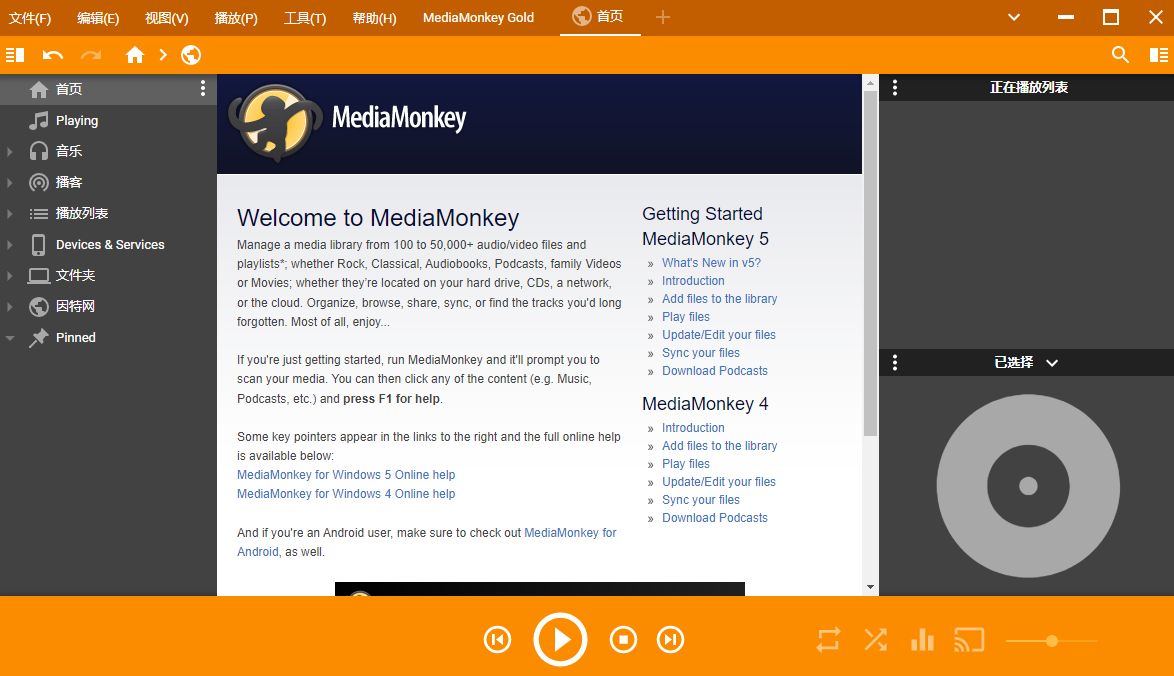Open the cast to device icon
The image size is (1174, 676).
click(x=969, y=640)
